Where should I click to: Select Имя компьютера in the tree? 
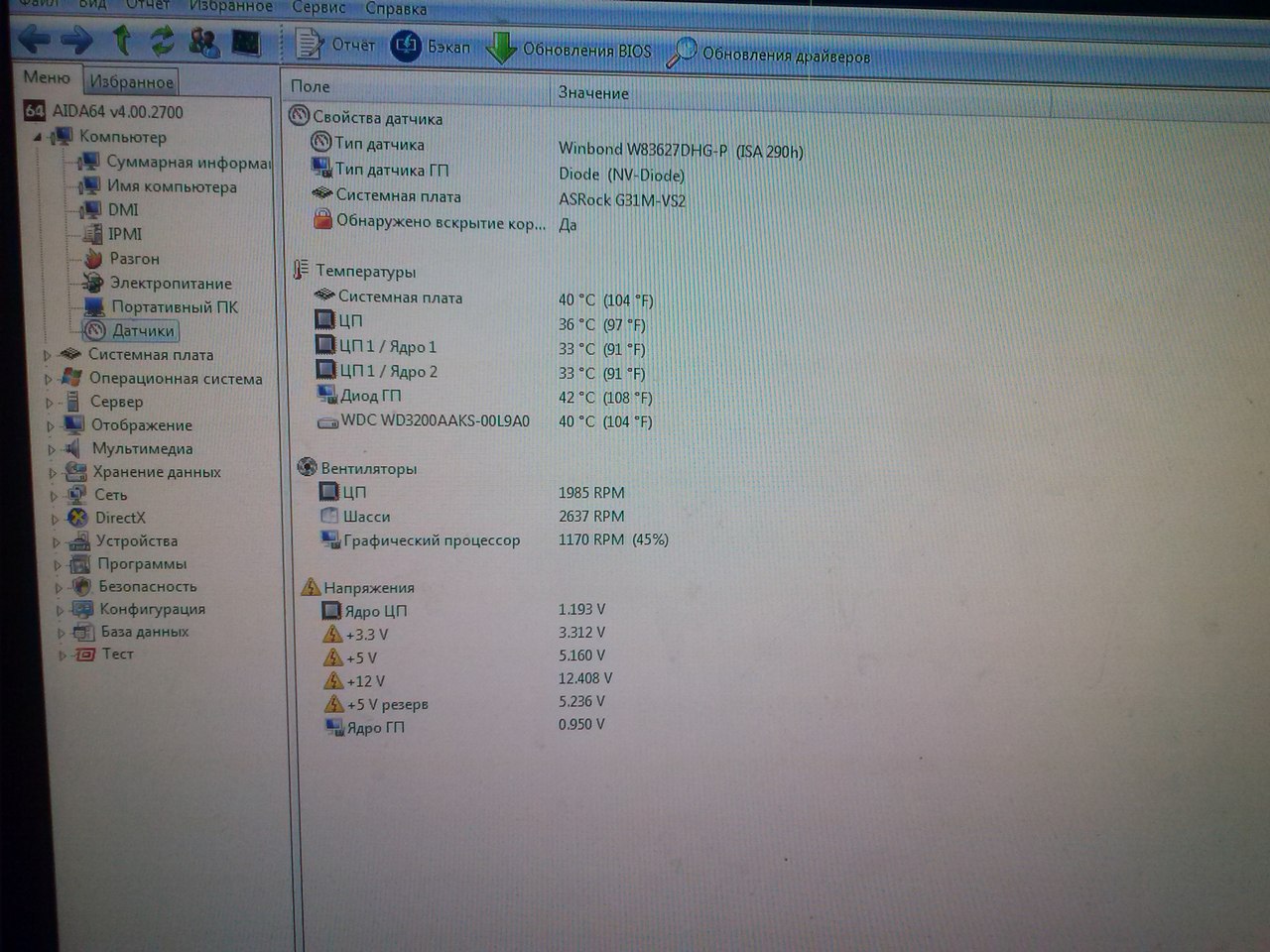point(171,186)
